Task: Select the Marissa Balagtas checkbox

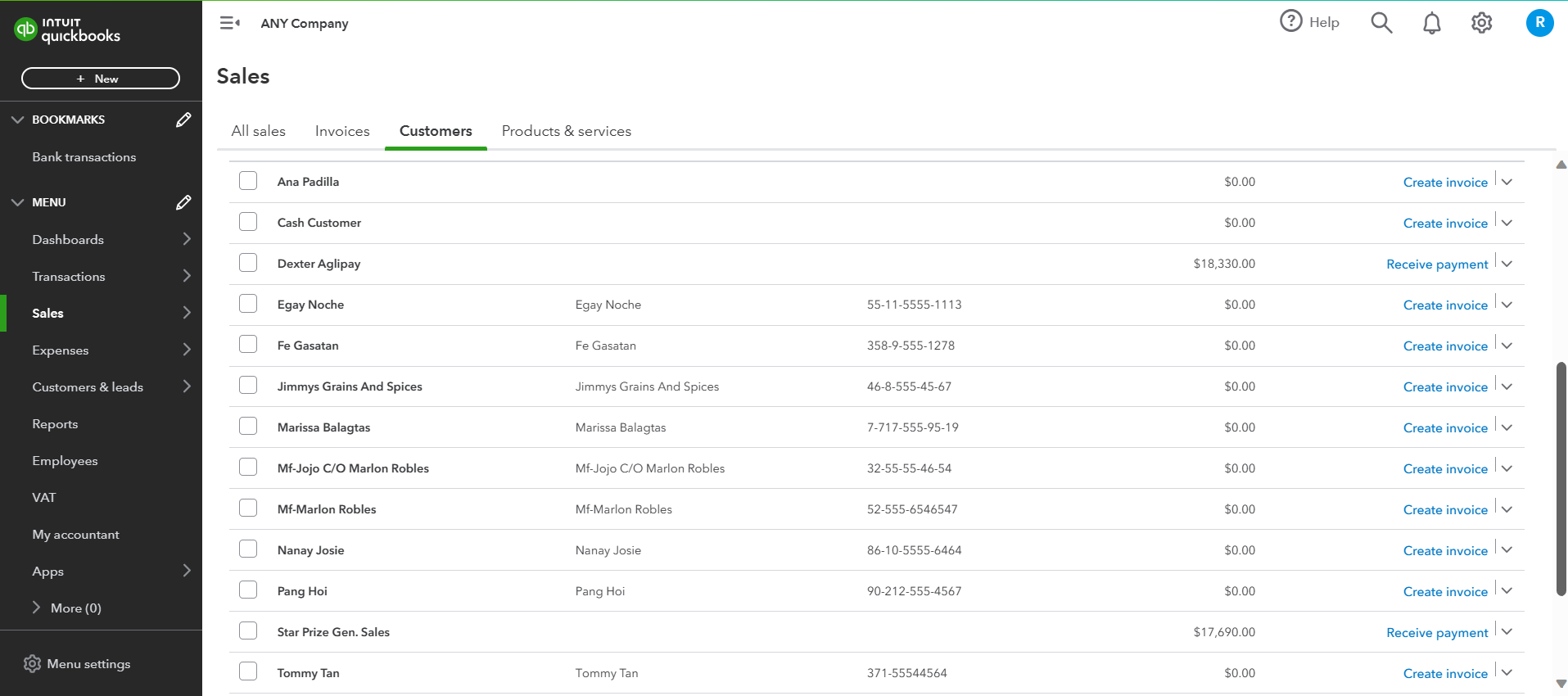Action: 248,427
